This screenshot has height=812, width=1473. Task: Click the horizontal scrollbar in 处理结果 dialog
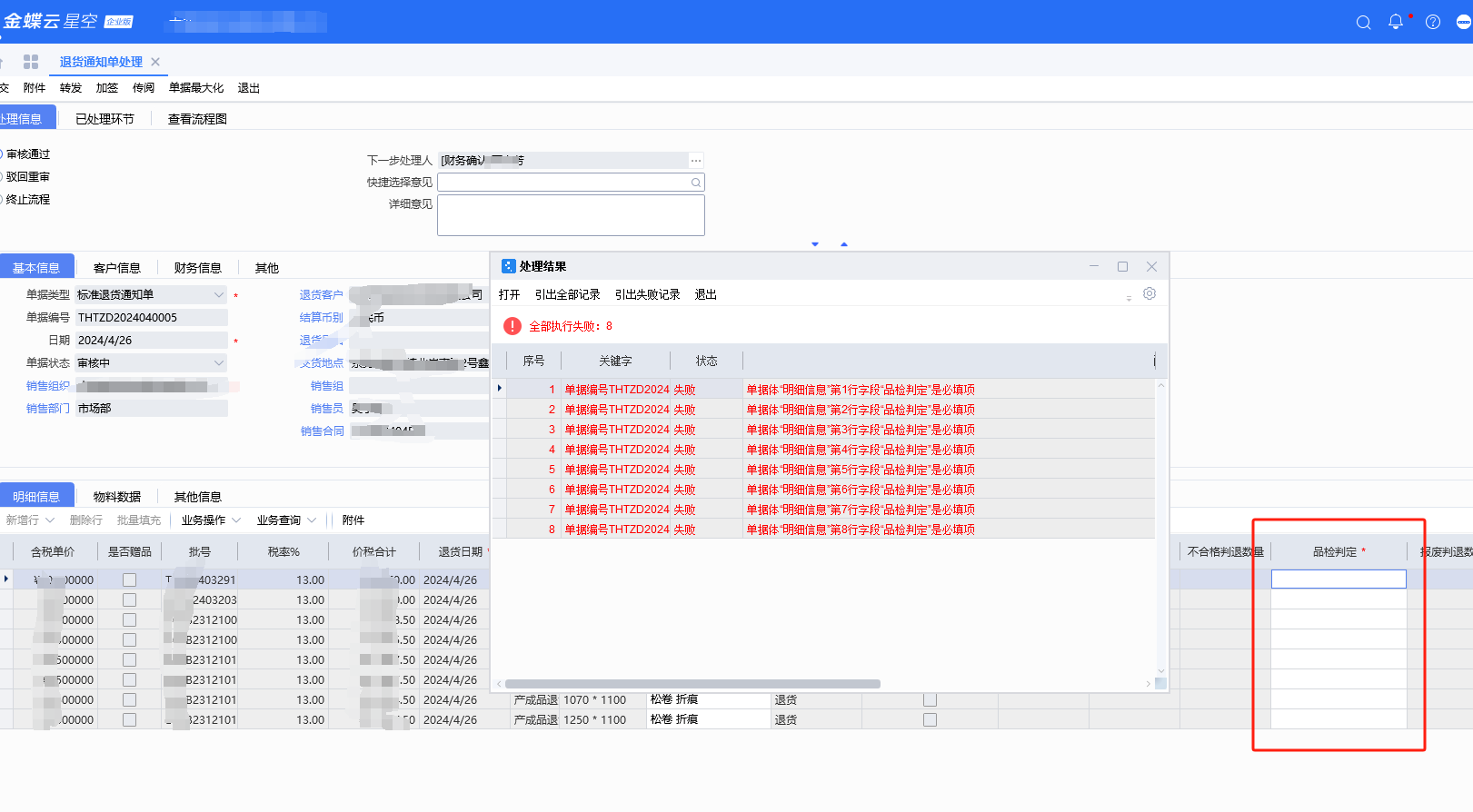(x=692, y=684)
